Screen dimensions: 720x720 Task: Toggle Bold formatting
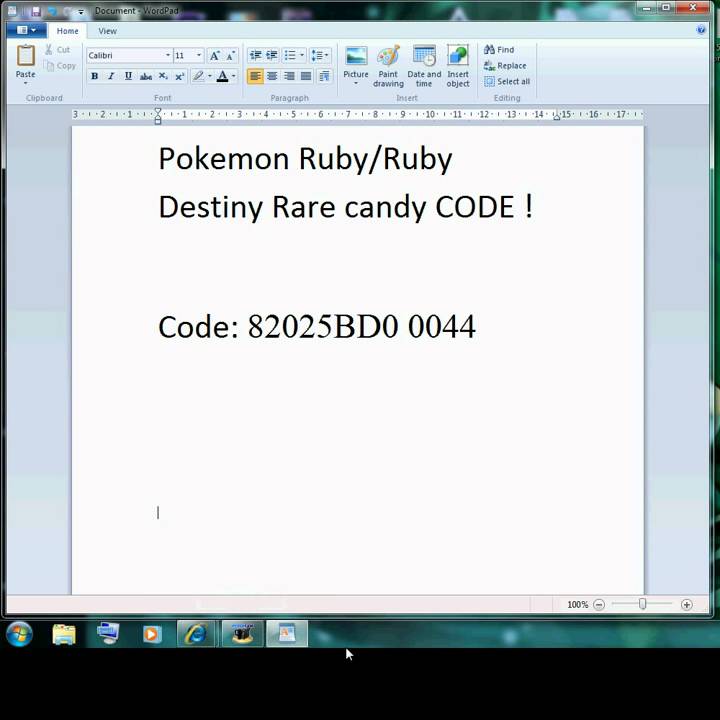pyautogui.click(x=95, y=76)
